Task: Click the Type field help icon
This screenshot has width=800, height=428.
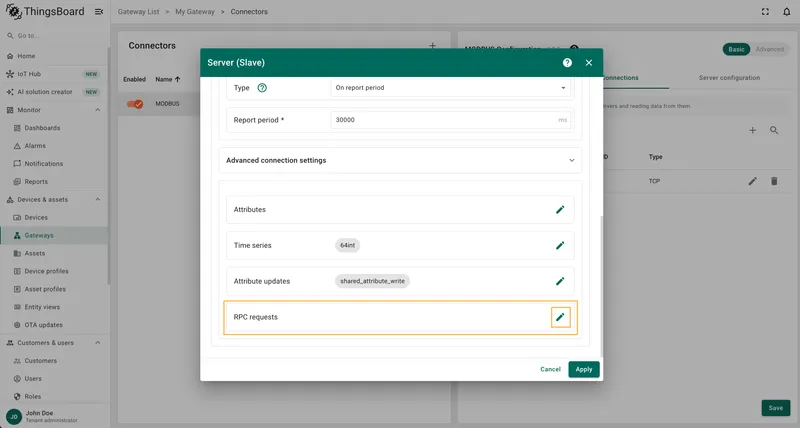Action: pos(262,88)
